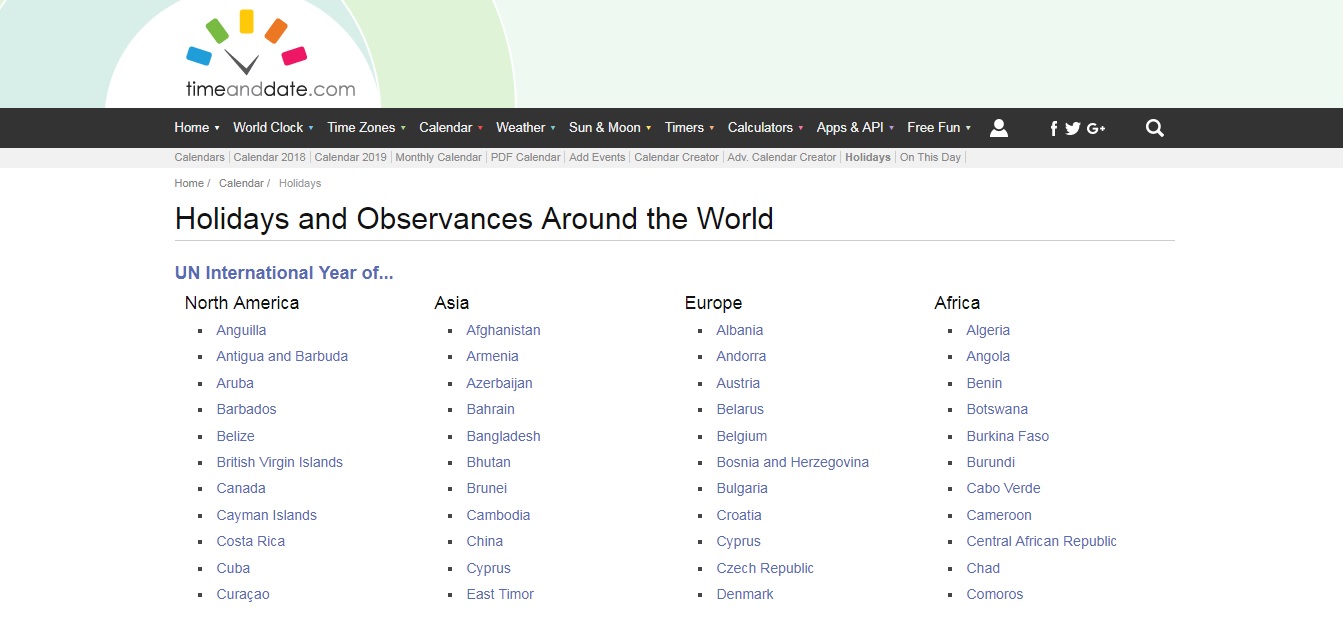Click the Bosnia and Herzegovina link
This screenshot has height=620, width=1344.
pyautogui.click(x=792, y=462)
